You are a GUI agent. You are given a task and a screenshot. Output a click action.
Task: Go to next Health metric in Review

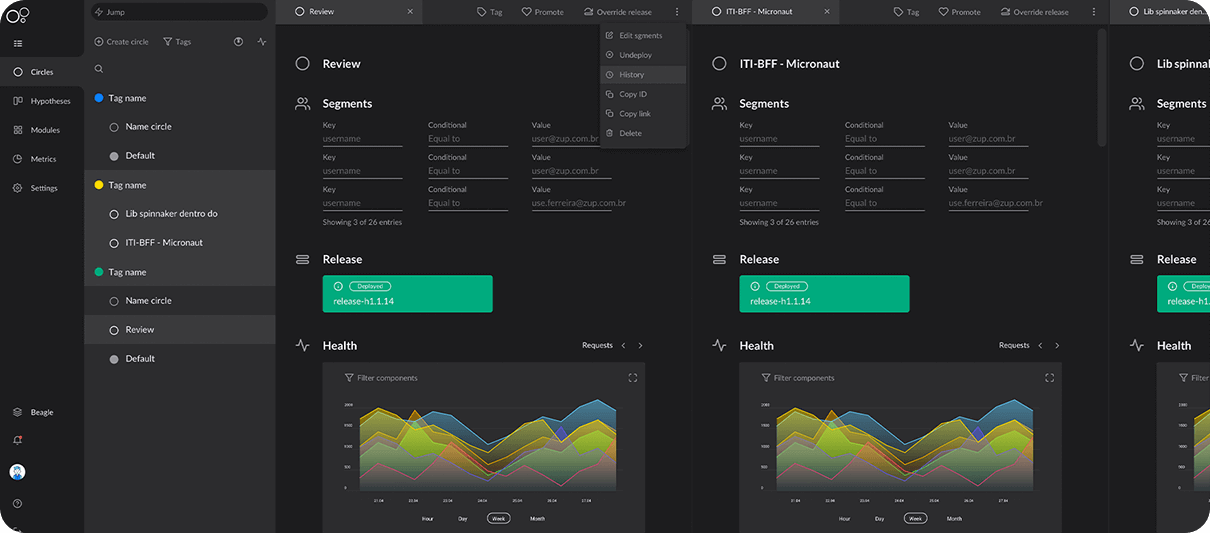click(x=640, y=345)
